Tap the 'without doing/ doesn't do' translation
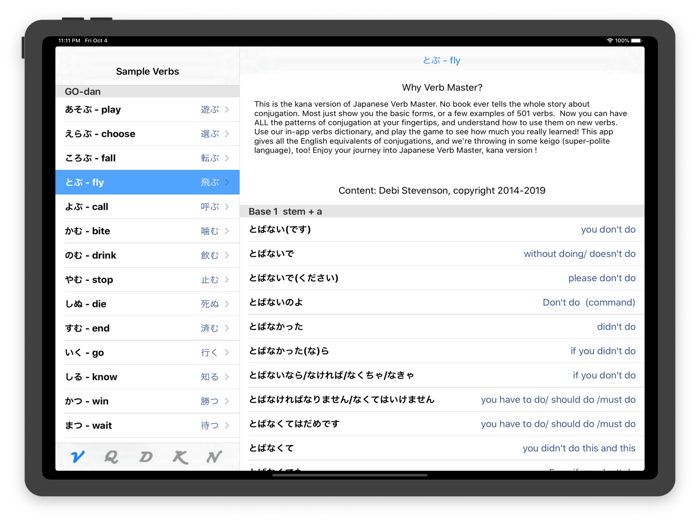700x525 pixels. tap(579, 254)
